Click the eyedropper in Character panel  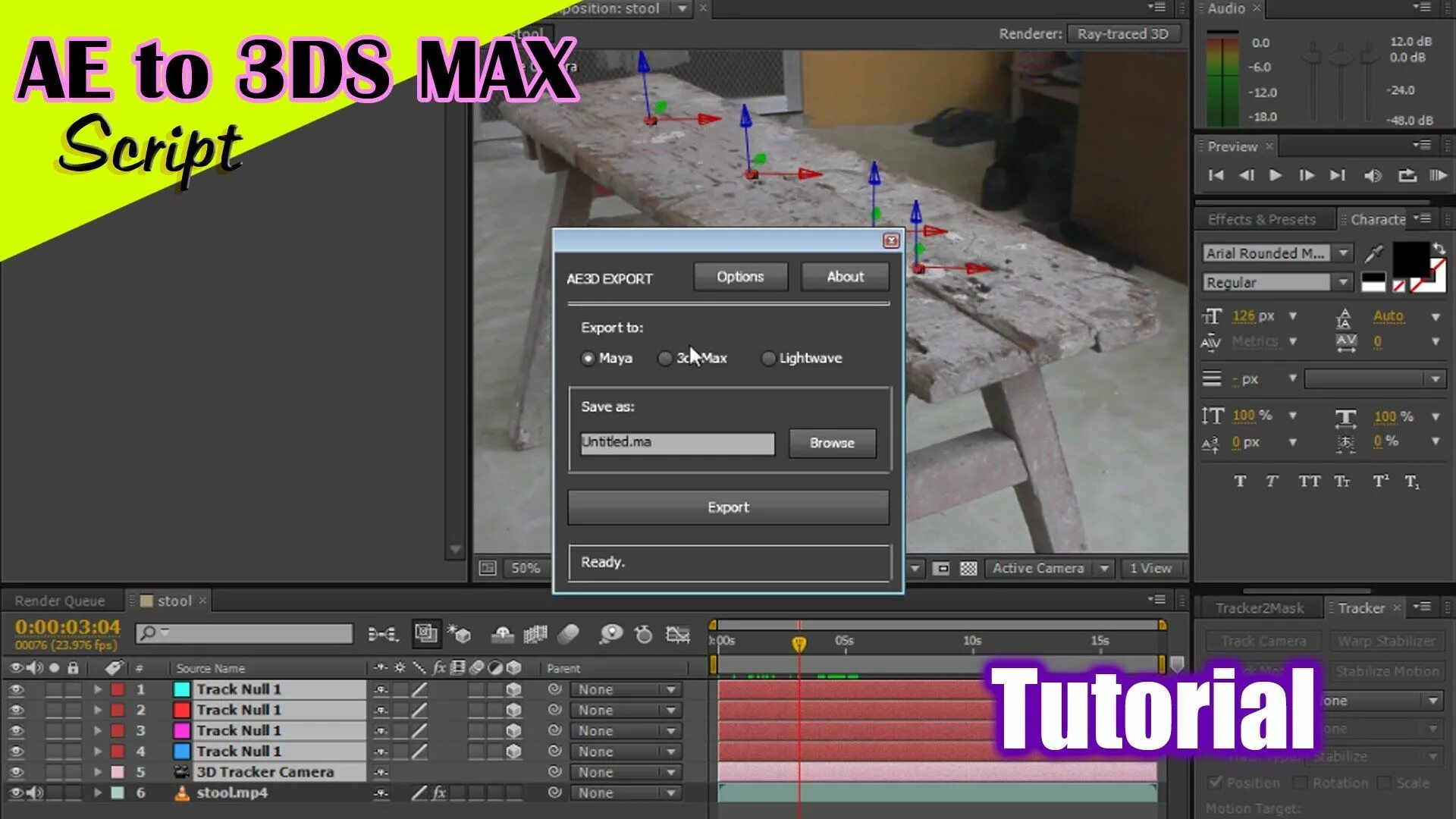click(1374, 253)
